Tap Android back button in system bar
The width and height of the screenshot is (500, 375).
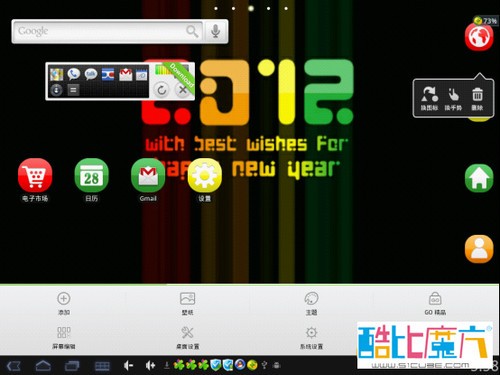(14, 366)
